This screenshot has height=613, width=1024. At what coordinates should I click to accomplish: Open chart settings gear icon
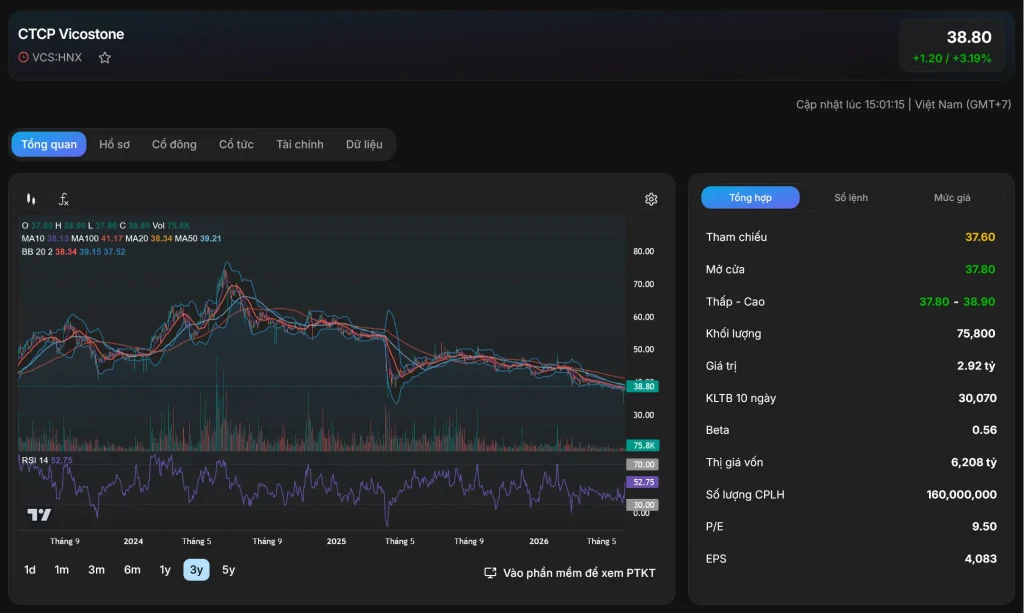click(650, 199)
